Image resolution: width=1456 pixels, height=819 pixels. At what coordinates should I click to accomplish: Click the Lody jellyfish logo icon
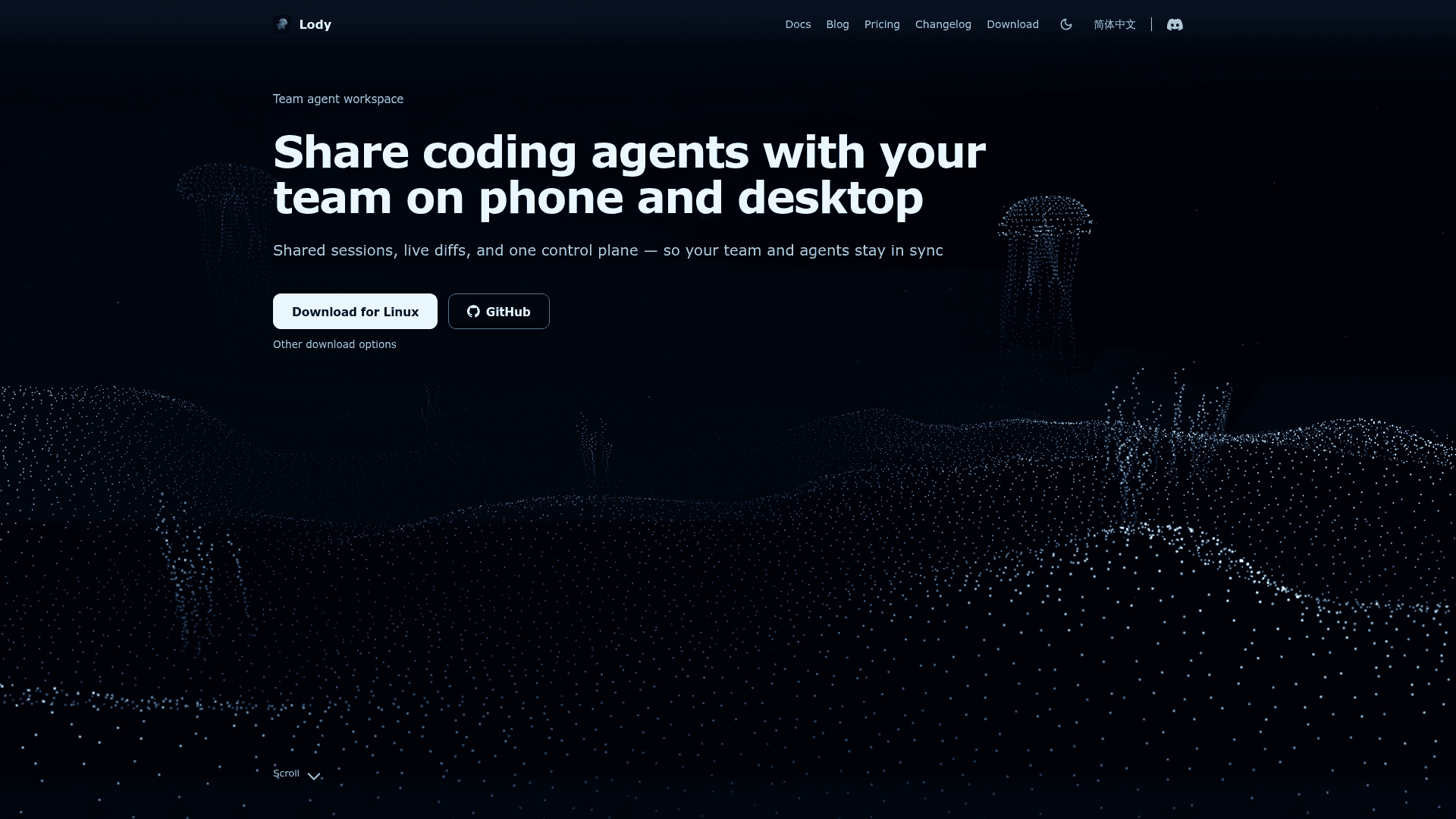tap(282, 24)
